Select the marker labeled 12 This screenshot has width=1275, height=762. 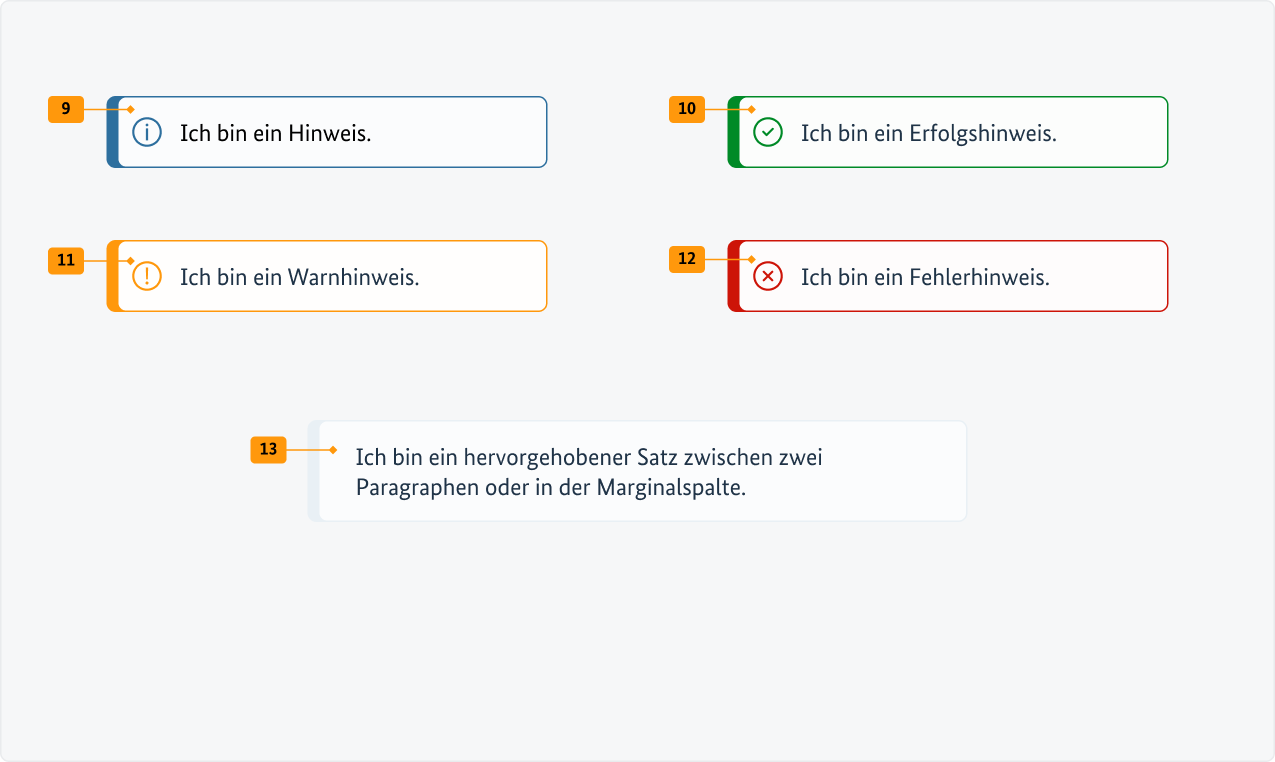pos(687,260)
